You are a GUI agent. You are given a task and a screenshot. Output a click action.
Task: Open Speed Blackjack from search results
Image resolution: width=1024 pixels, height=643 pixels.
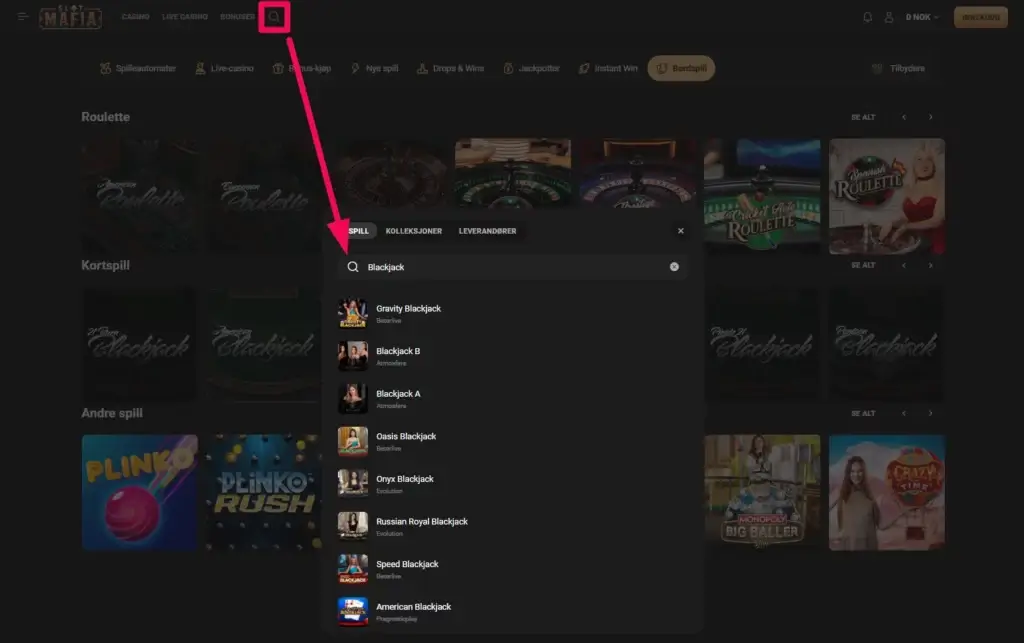513,569
